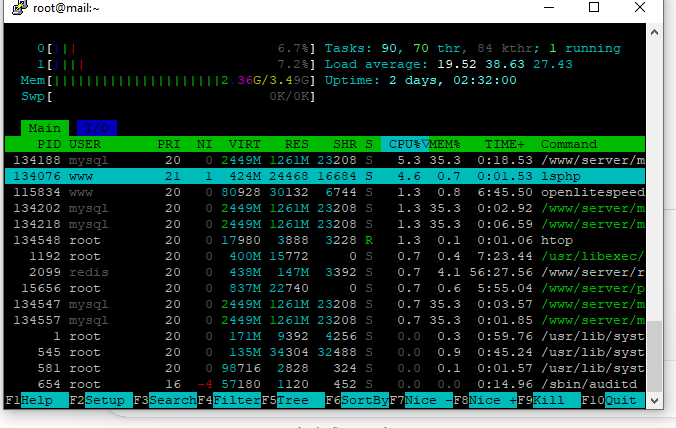
Task: Select process row with PID 1
Action: [325, 336]
